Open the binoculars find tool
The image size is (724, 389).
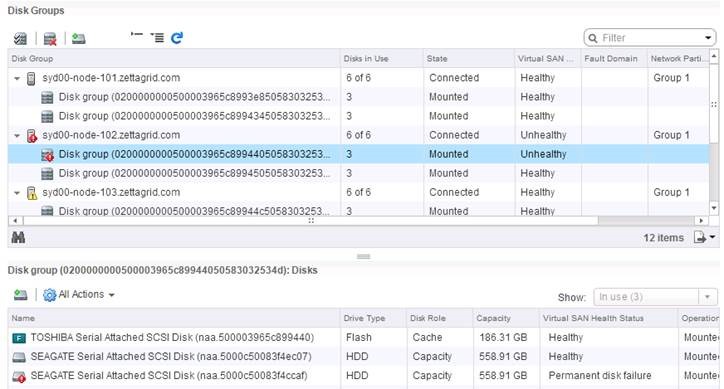pyautogui.click(x=18, y=237)
